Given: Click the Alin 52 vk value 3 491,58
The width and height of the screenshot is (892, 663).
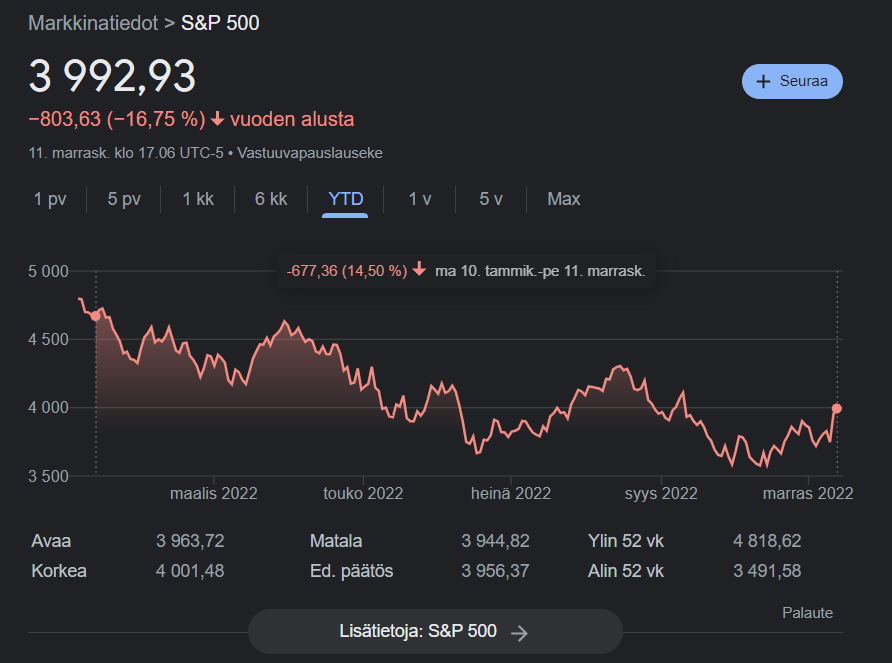Looking at the screenshot, I should 767,571.
